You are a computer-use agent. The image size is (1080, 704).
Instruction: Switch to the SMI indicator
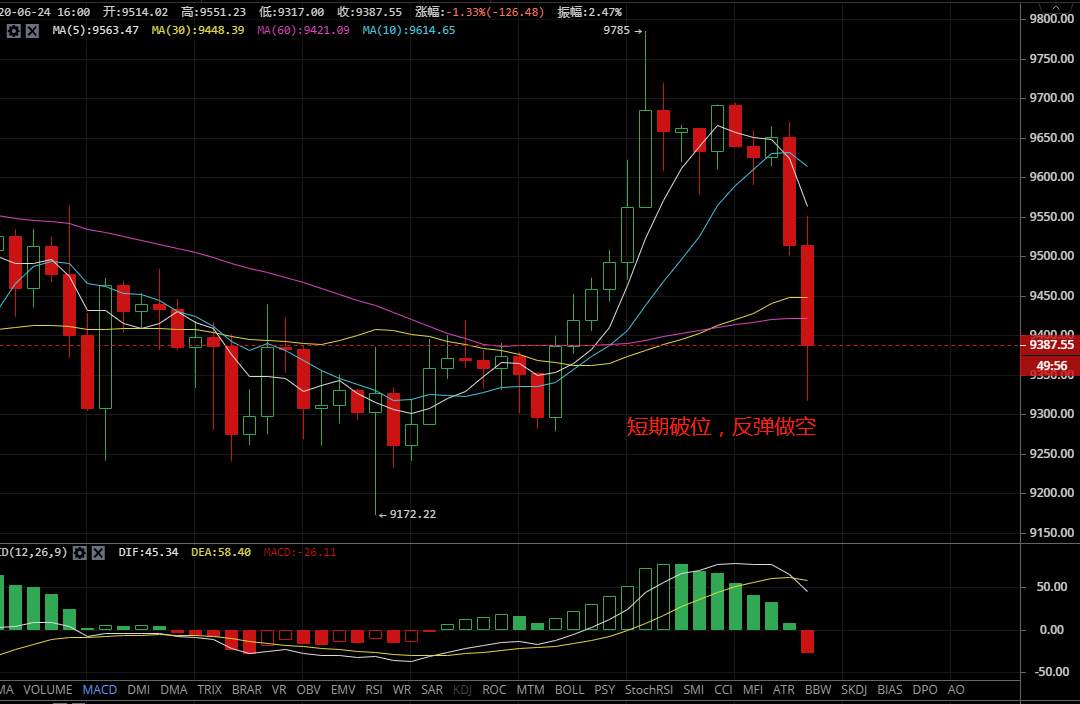(694, 690)
